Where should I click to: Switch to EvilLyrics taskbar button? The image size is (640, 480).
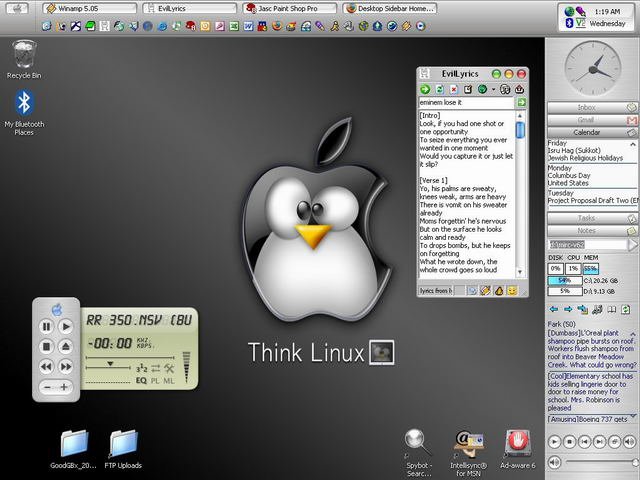click(x=190, y=8)
